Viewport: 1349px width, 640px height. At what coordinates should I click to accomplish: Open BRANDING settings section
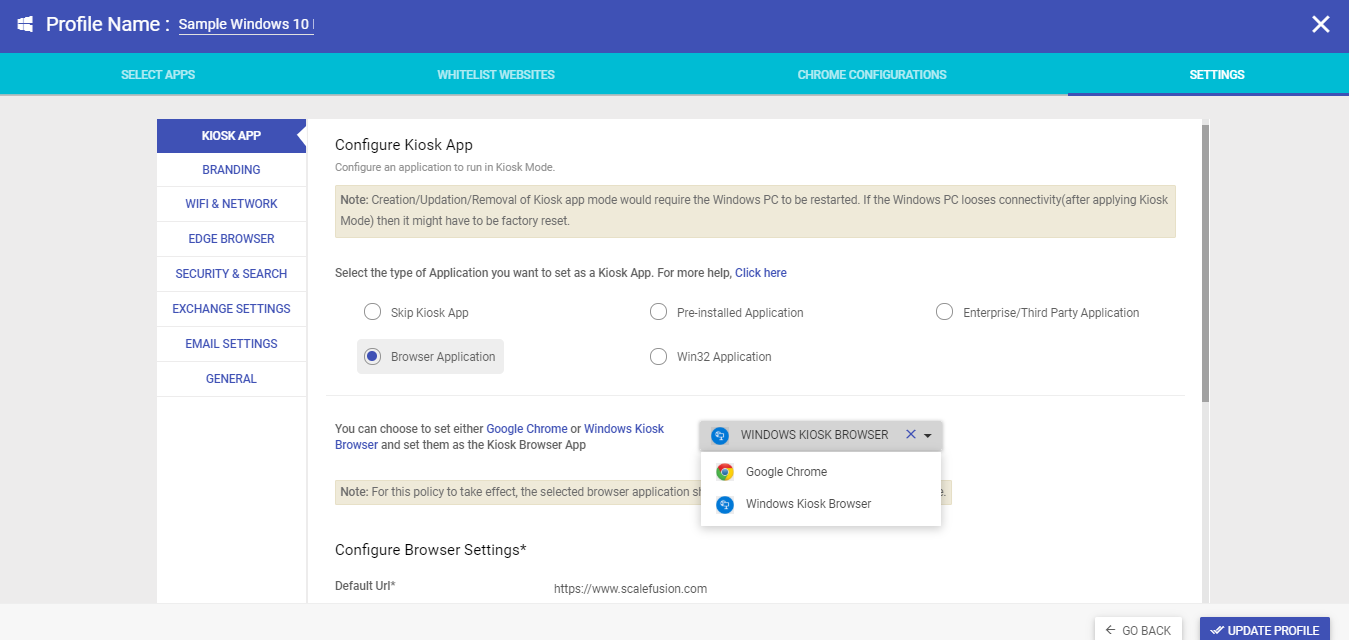(231, 170)
